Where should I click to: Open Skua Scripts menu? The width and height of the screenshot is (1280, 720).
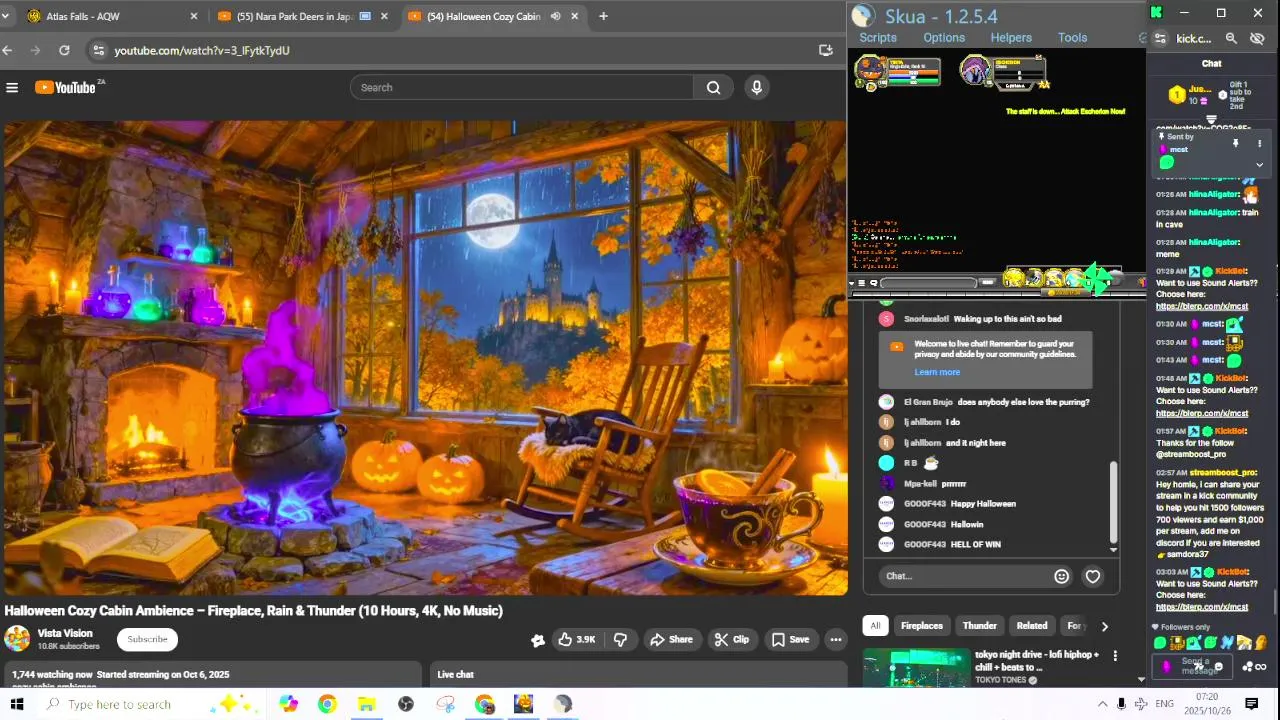pos(878,37)
